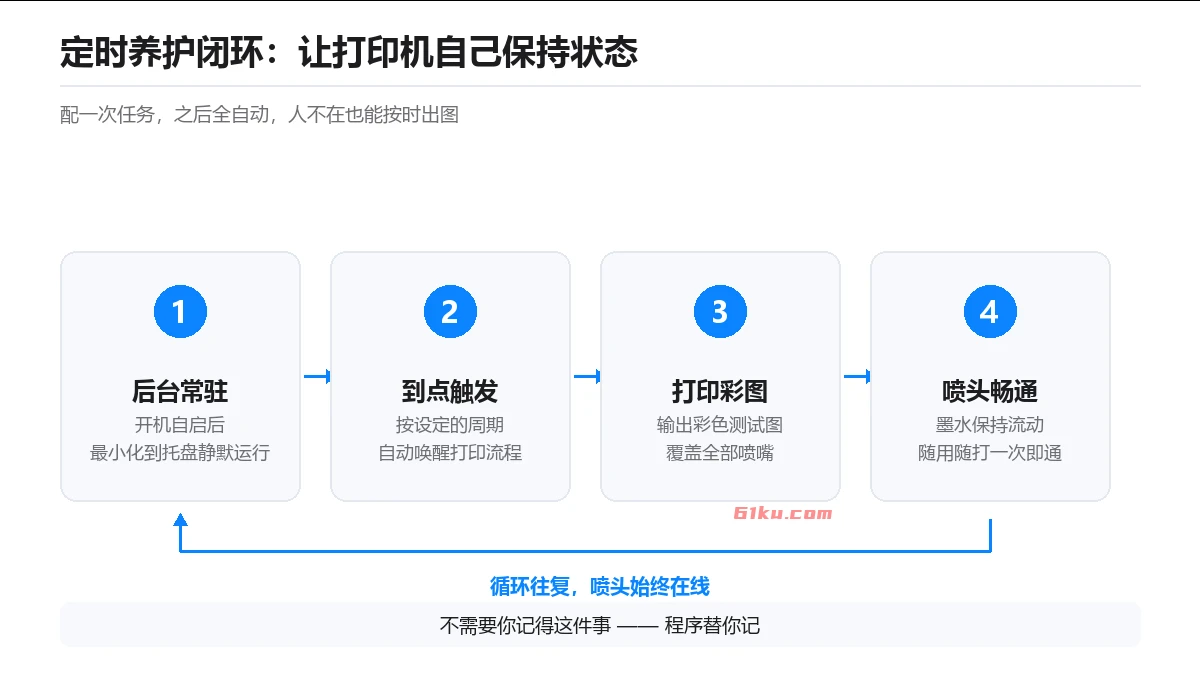Select the heading 喷头畅通
The height and width of the screenshot is (676, 1200).
(x=990, y=391)
